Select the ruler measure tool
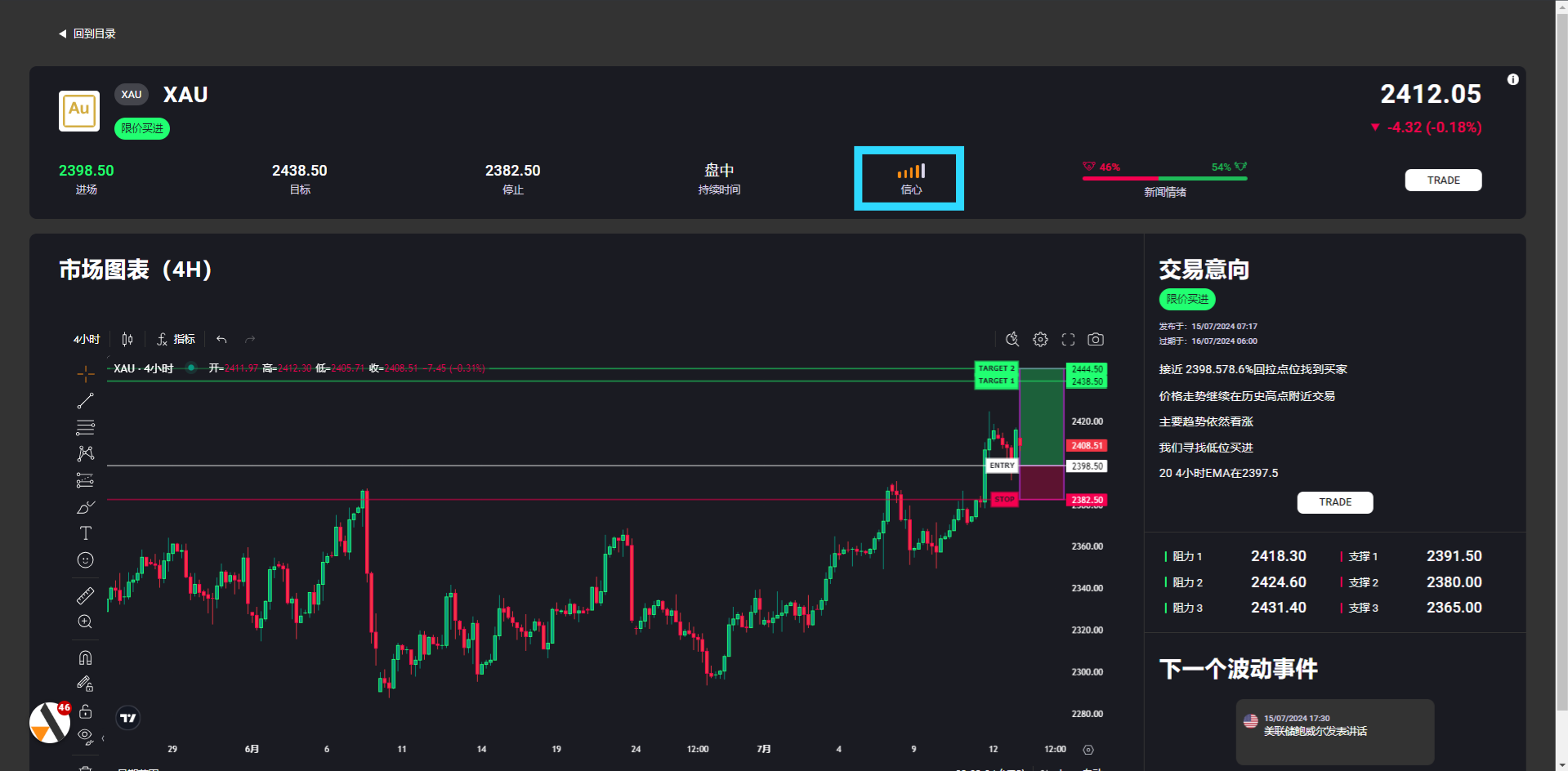 point(85,596)
